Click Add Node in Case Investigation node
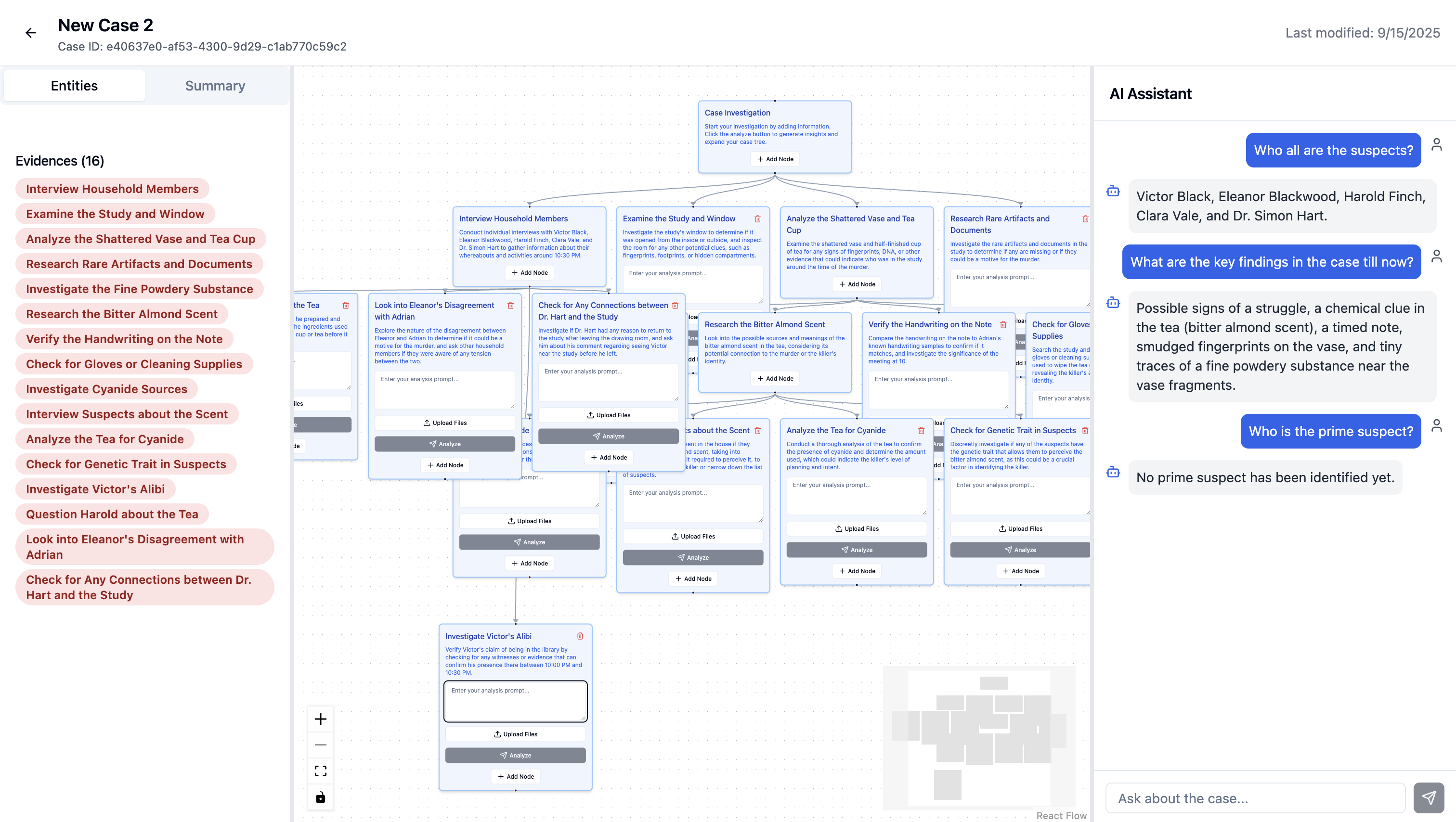Viewport: 1456px width, 822px height. 775,159
